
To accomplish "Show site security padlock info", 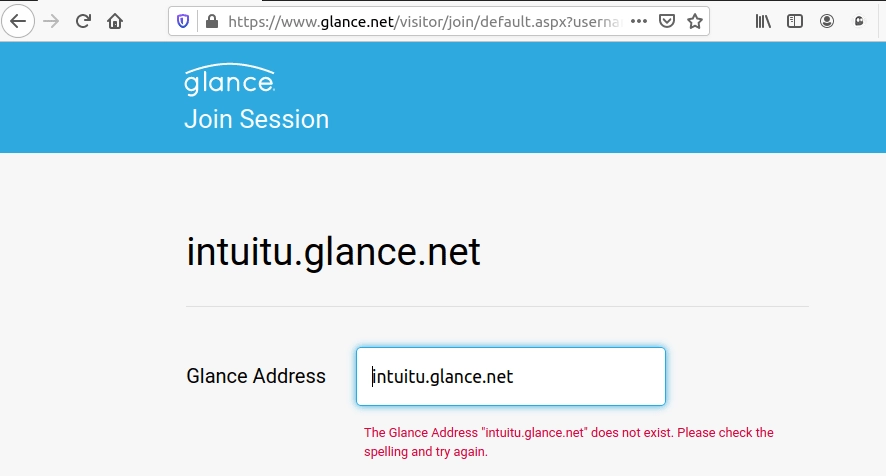I will (x=210, y=20).
